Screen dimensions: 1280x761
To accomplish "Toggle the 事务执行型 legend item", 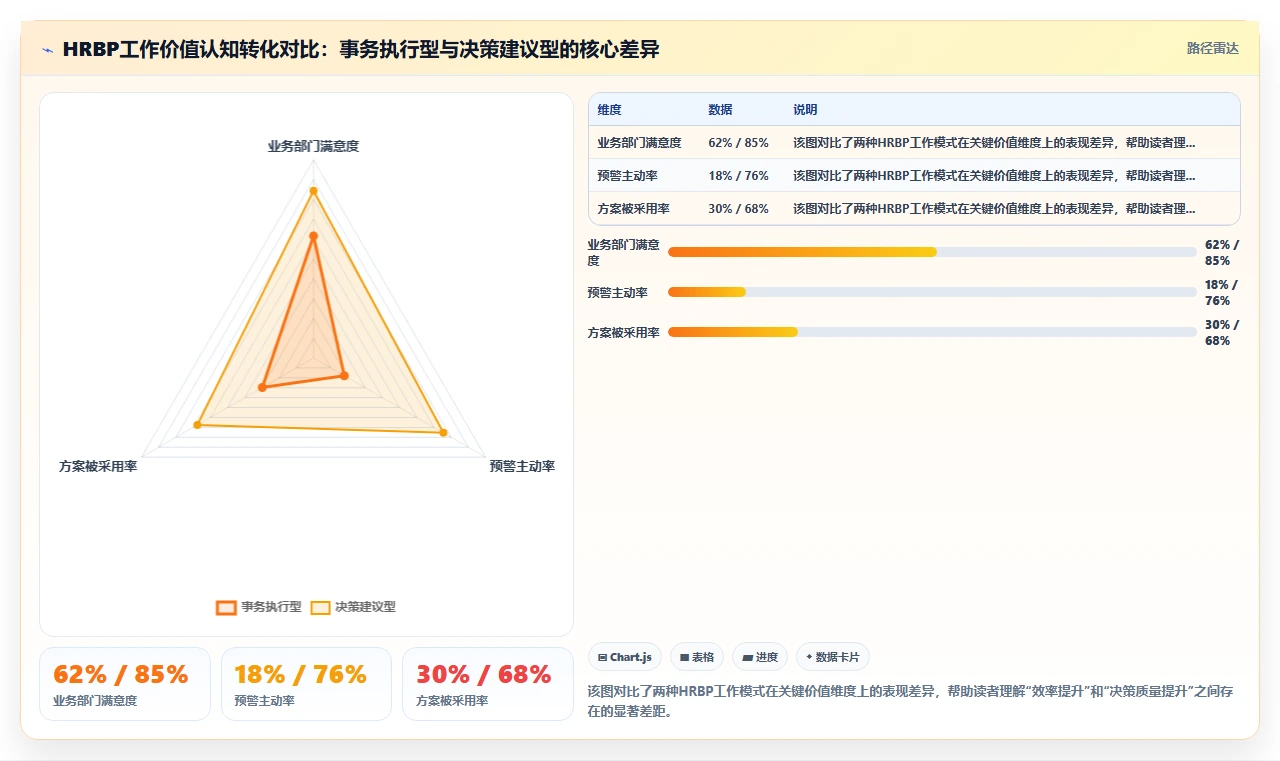I will pyautogui.click(x=259, y=607).
